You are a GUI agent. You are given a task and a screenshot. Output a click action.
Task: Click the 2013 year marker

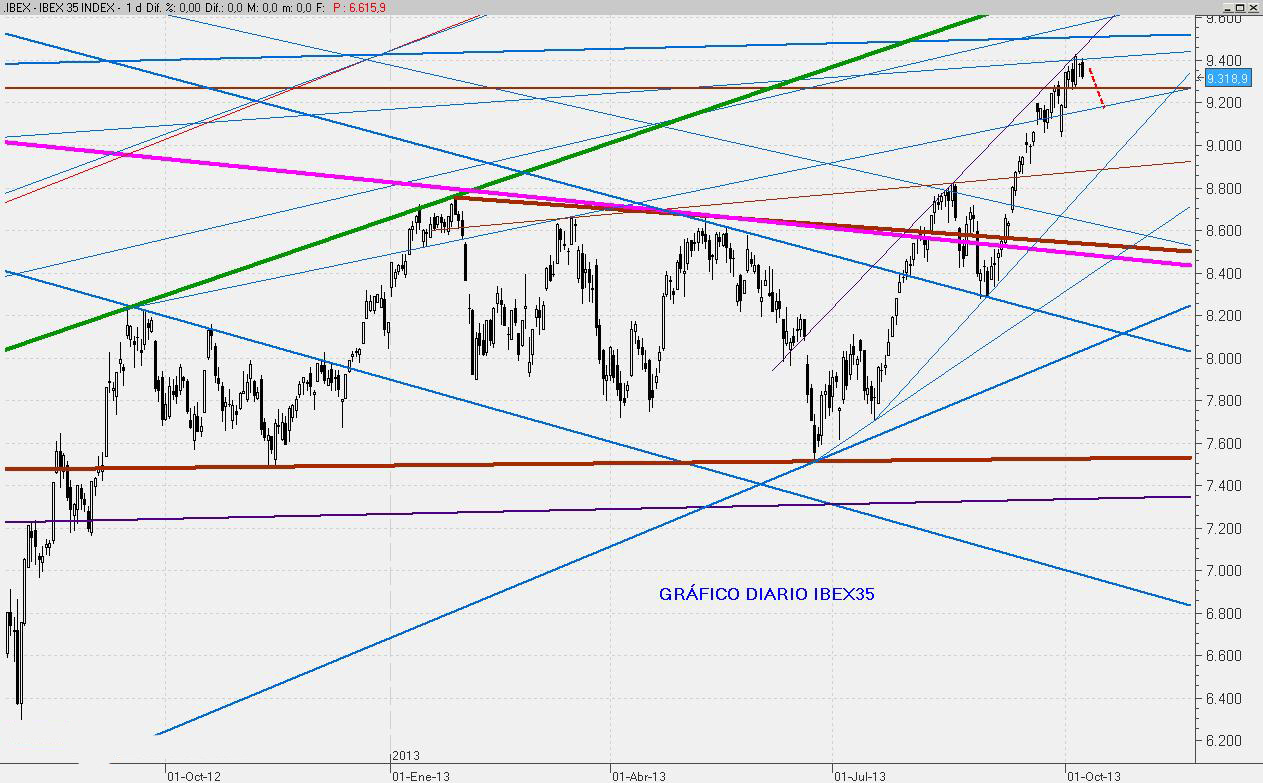click(406, 757)
